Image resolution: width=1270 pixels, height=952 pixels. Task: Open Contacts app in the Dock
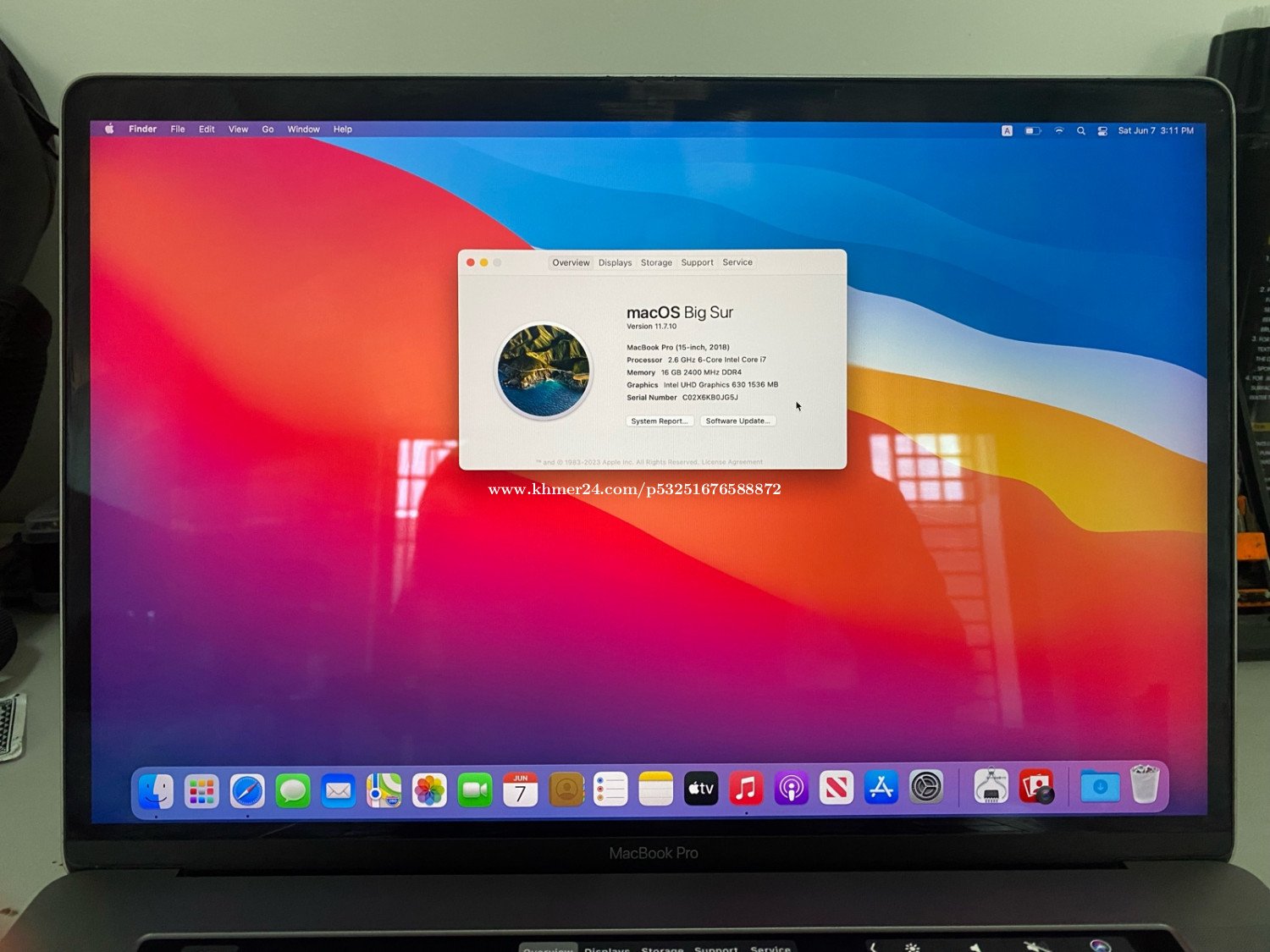tap(566, 790)
